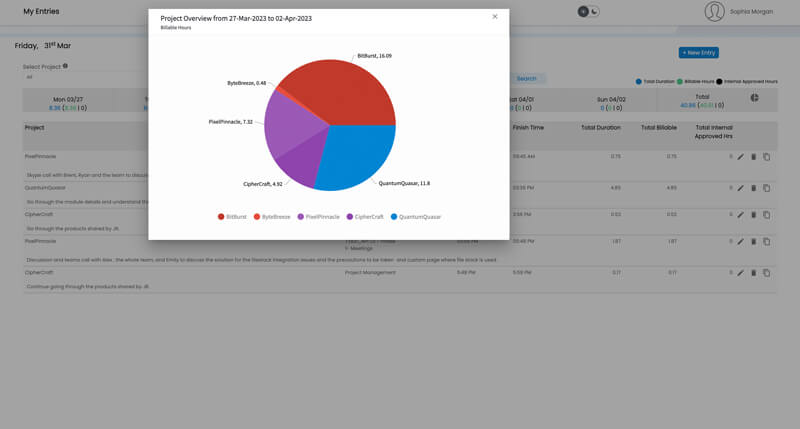Close the Project Overview chart popup
Screen dimensions: 800x429
click(x=494, y=17)
